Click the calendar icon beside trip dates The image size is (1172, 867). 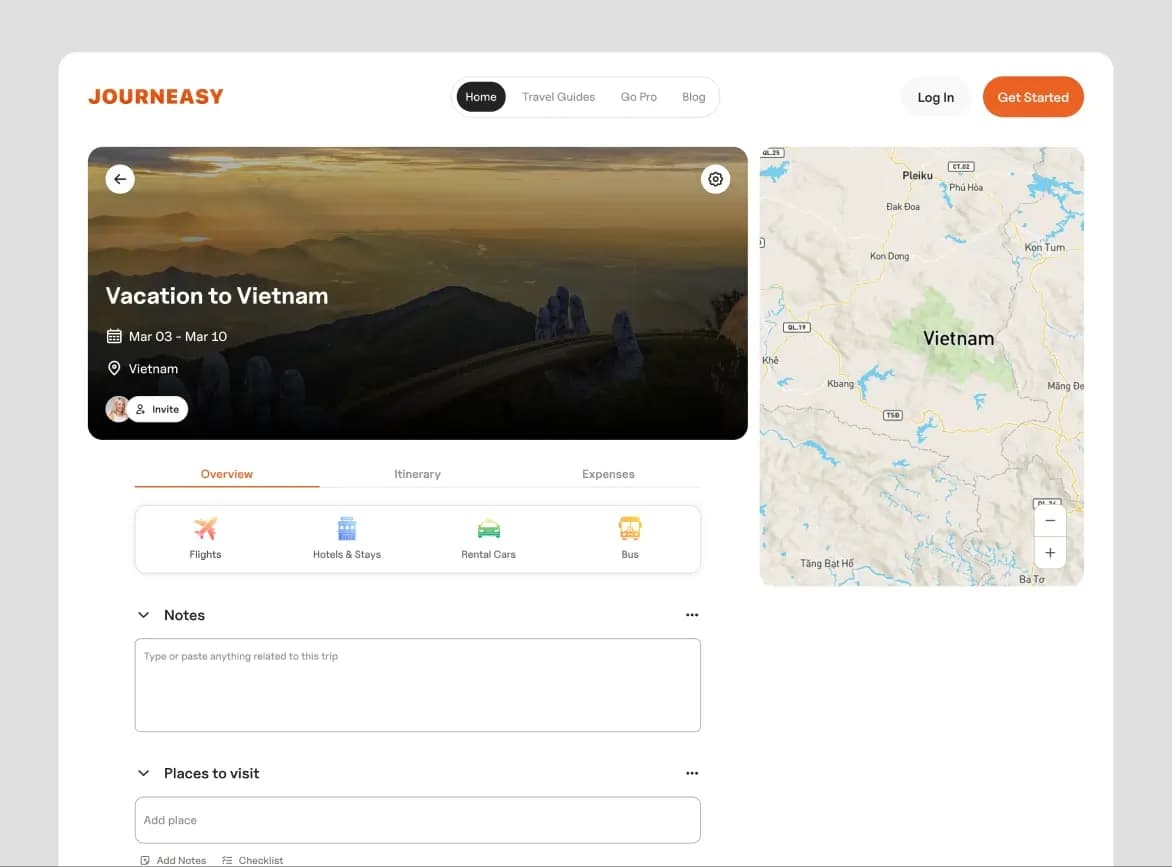click(114, 336)
